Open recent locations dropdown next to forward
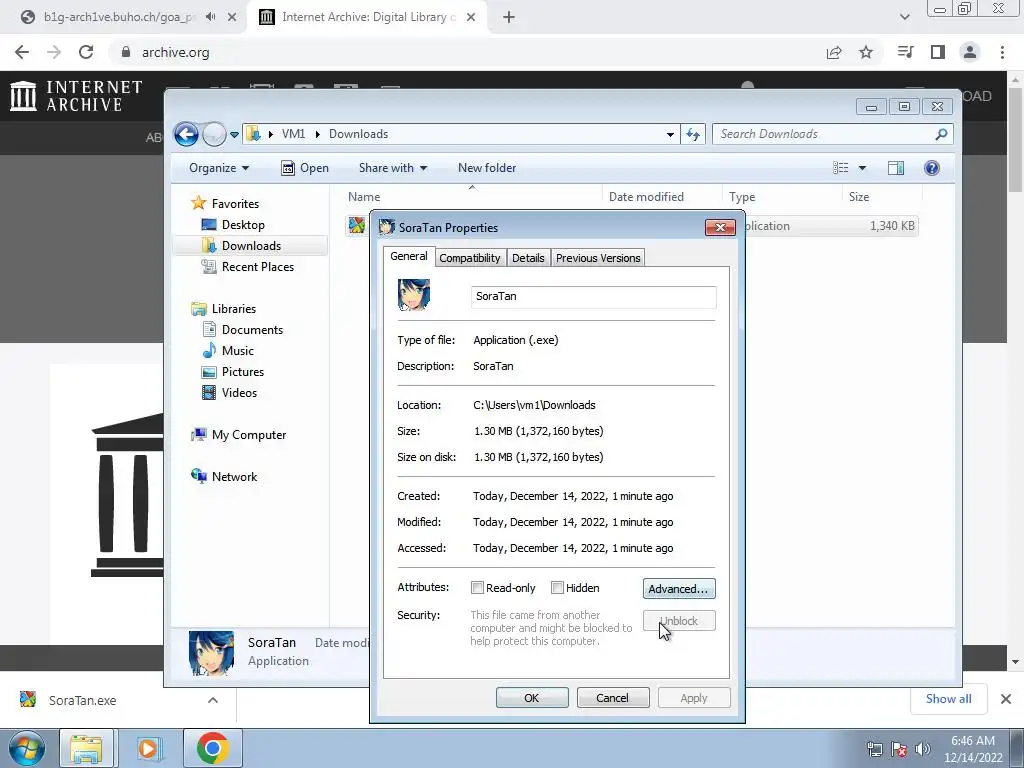Viewport: 1024px width, 768px height. pyautogui.click(x=234, y=135)
